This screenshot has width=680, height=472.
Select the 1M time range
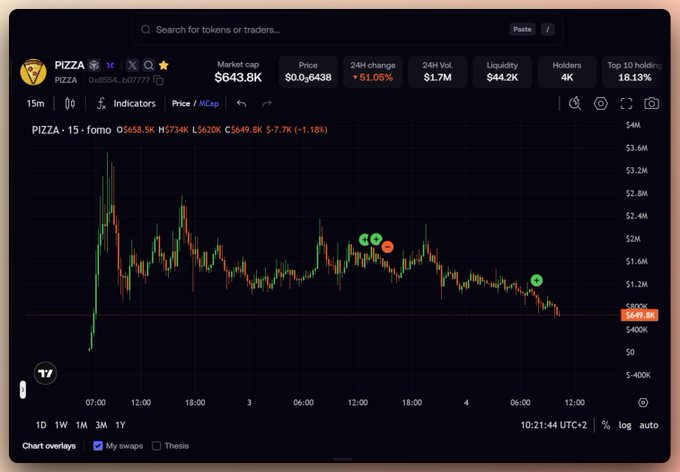point(82,425)
